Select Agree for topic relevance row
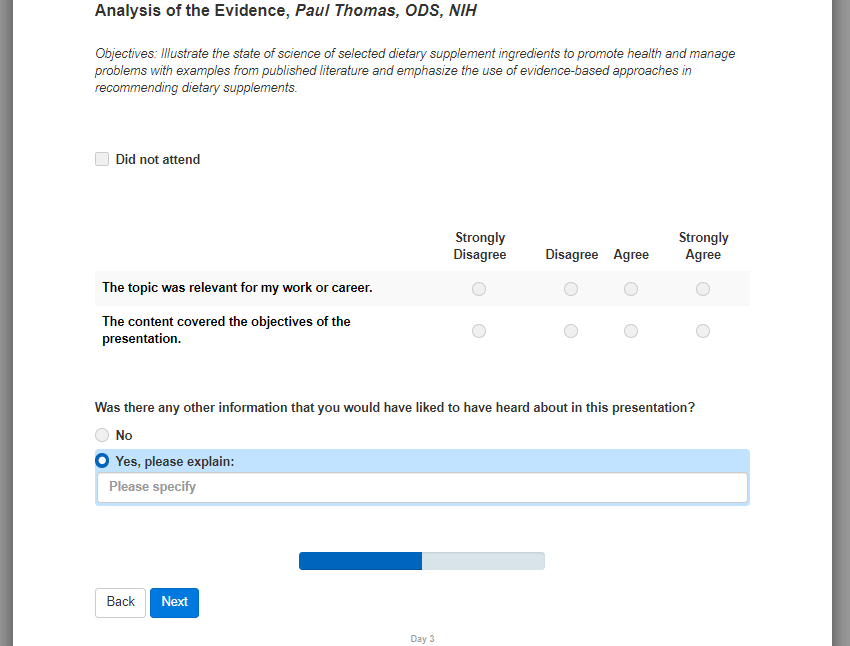Viewport: 850px width, 646px height. [x=631, y=289]
